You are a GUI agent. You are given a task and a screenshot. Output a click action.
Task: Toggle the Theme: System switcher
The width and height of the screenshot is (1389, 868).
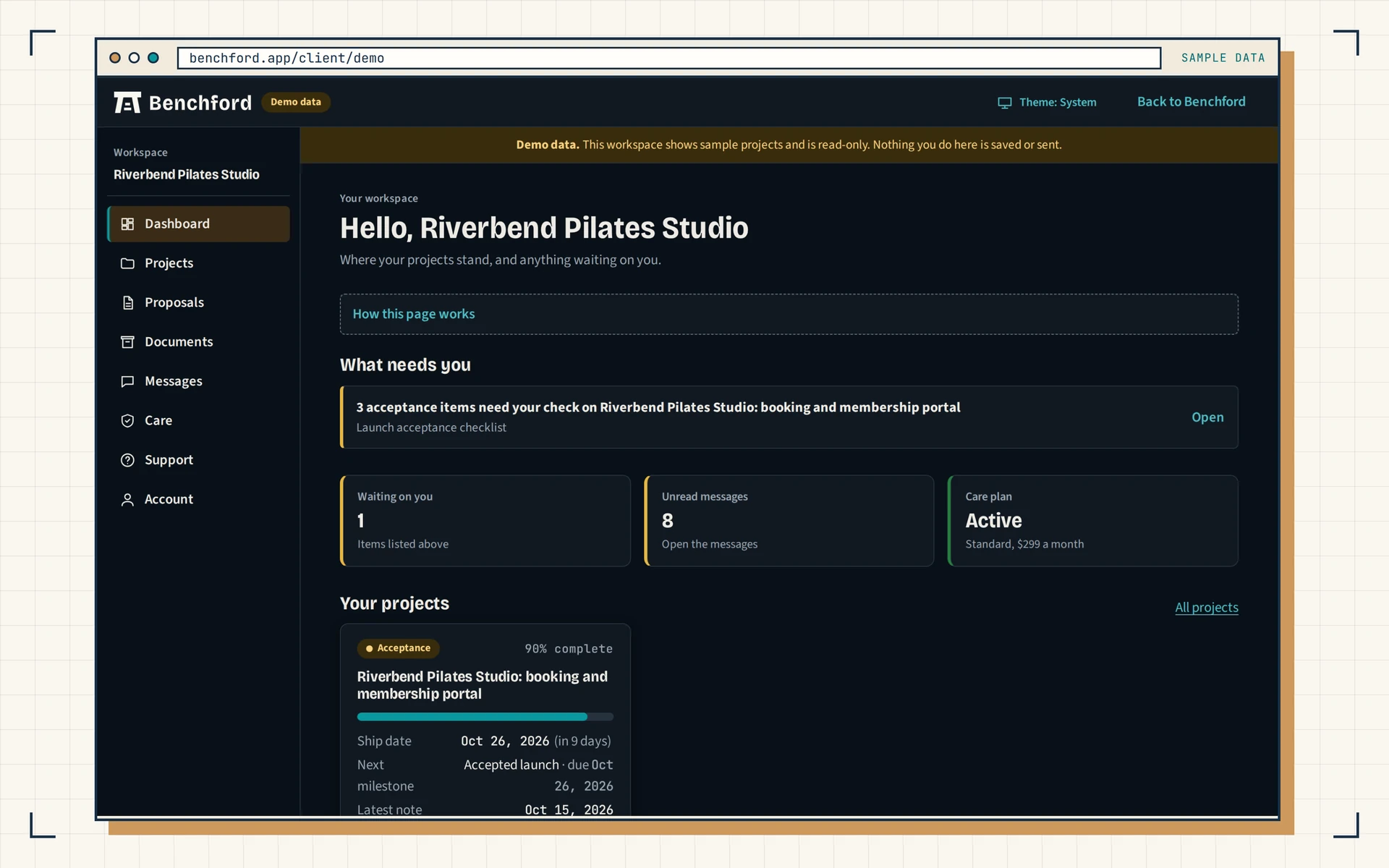click(x=1047, y=103)
